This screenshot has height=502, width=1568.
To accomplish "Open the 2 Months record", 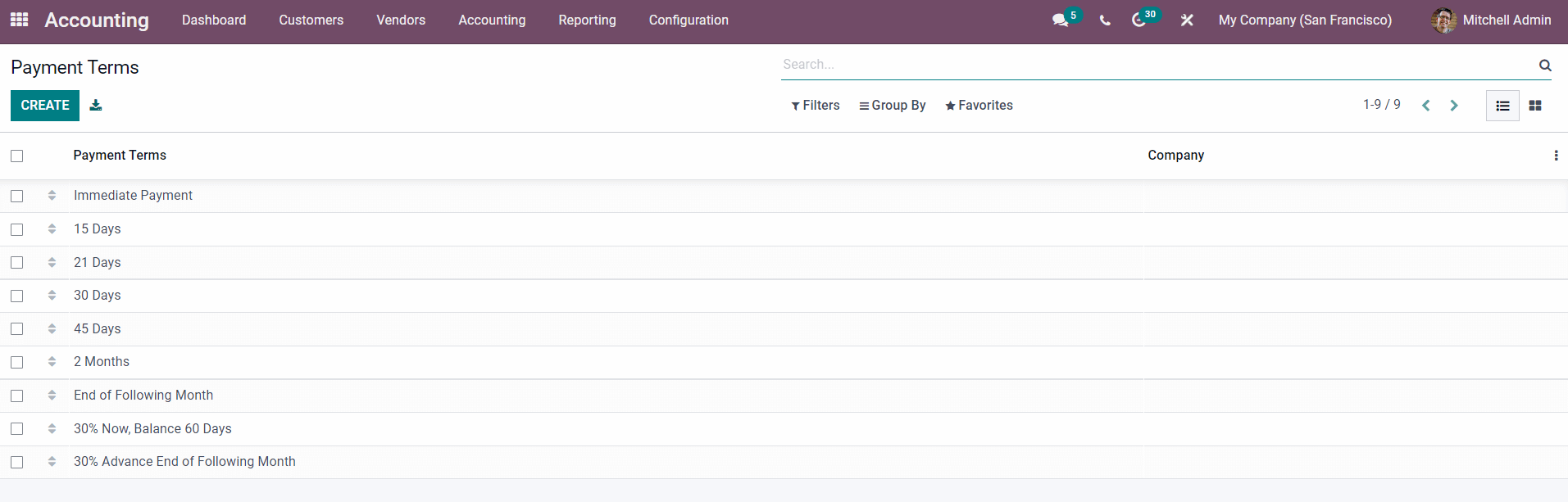I will 102,362.
